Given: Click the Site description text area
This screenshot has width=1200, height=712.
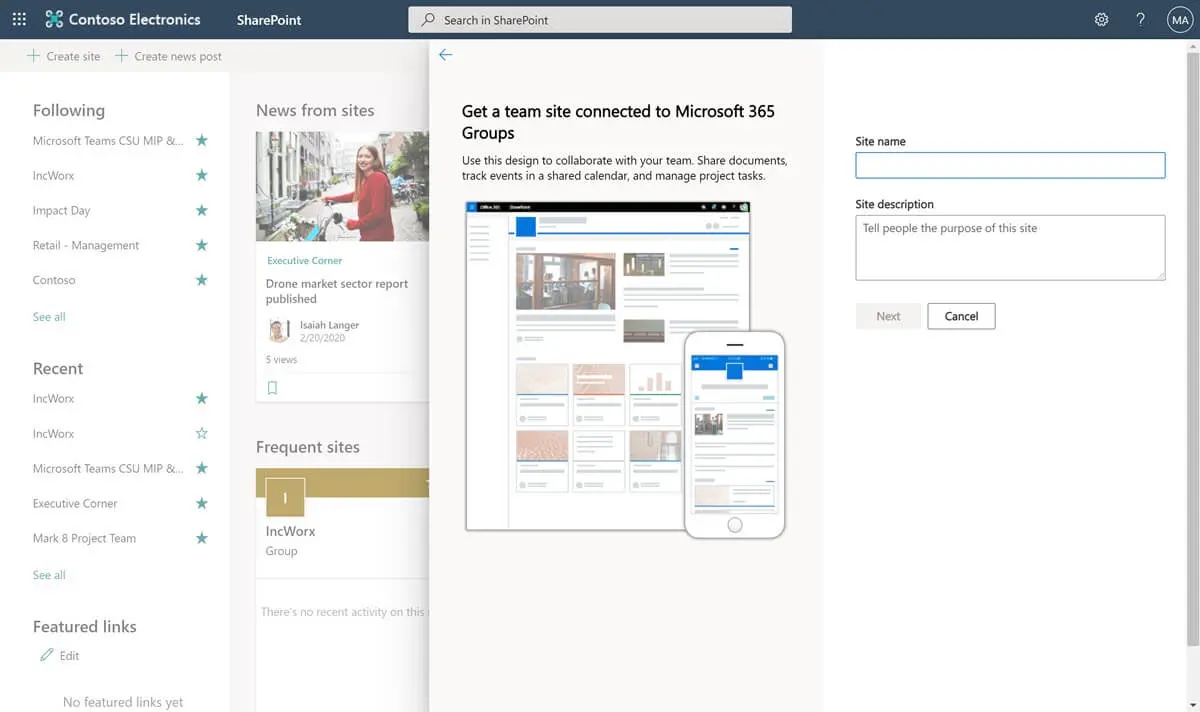Looking at the screenshot, I should point(1010,247).
